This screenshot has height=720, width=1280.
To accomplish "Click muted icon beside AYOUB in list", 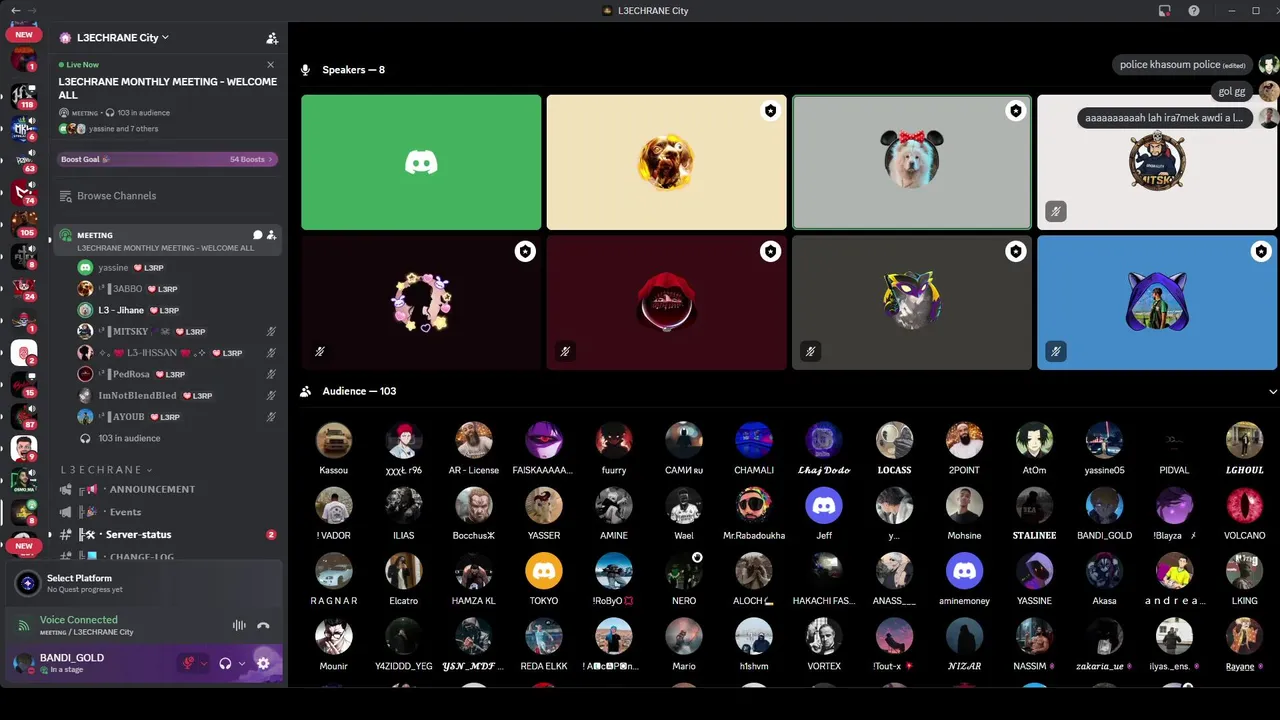I will pos(271,417).
